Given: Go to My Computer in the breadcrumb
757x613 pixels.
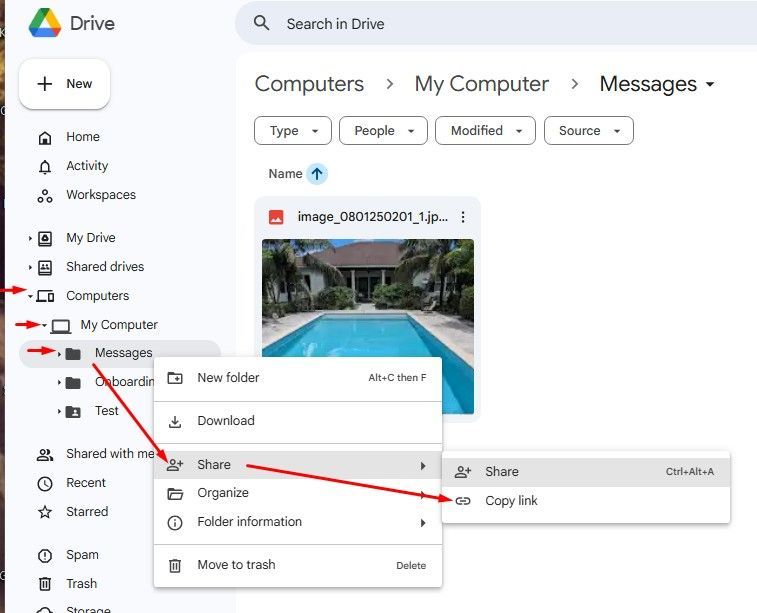Looking at the screenshot, I should (x=481, y=84).
